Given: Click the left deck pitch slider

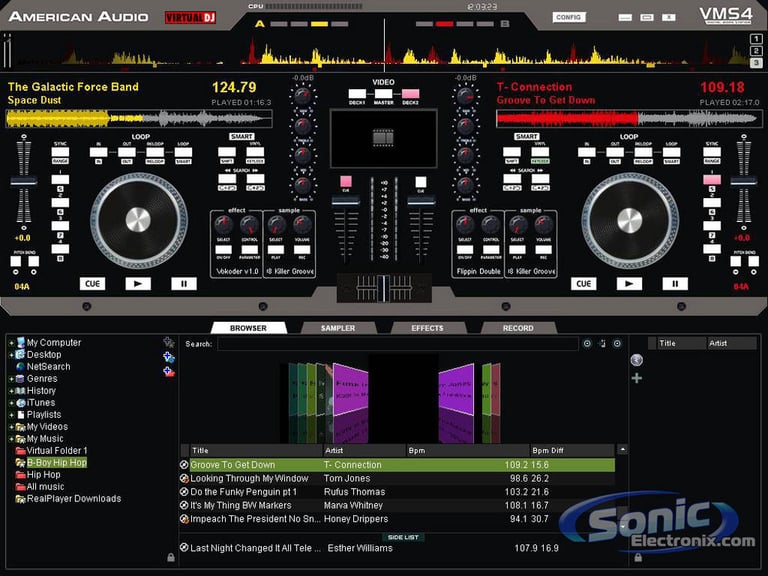Looking at the screenshot, I should coord(24,181).
